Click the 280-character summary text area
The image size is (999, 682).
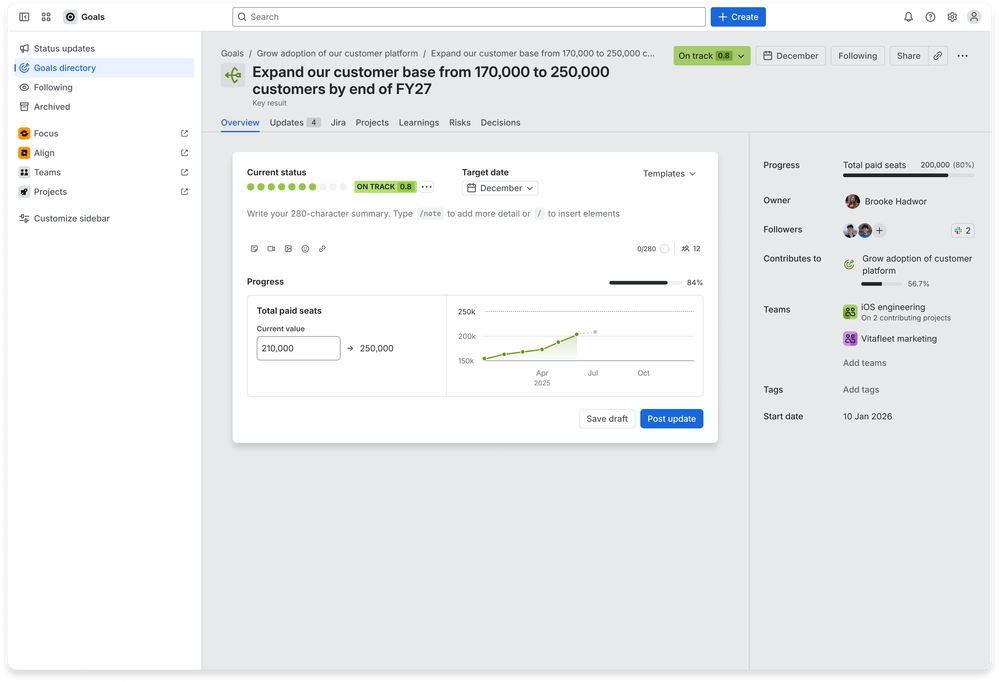pyautogui.click(x=433, y=214)
